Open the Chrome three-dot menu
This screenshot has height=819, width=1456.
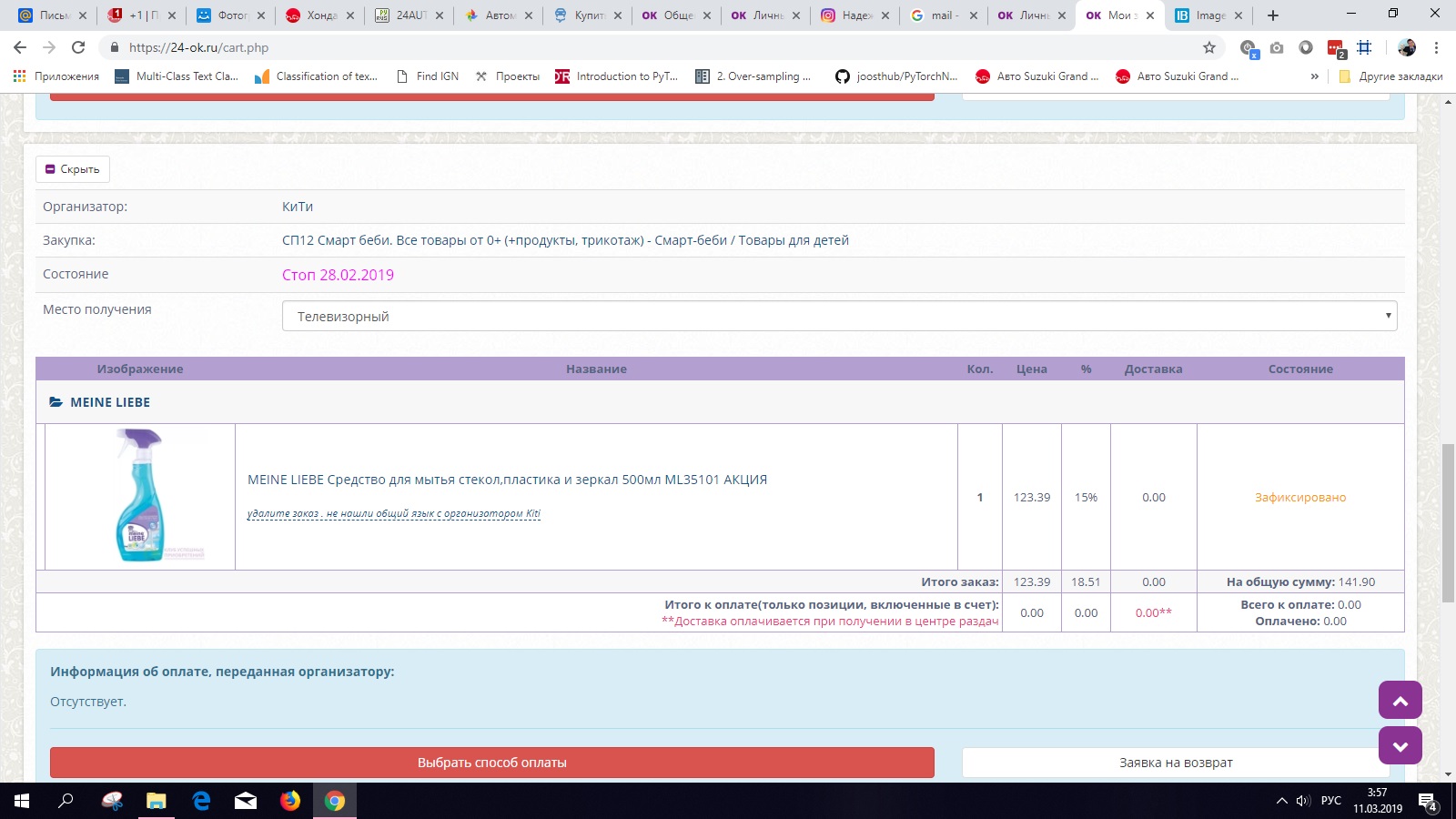click(x=1436, y=47)
